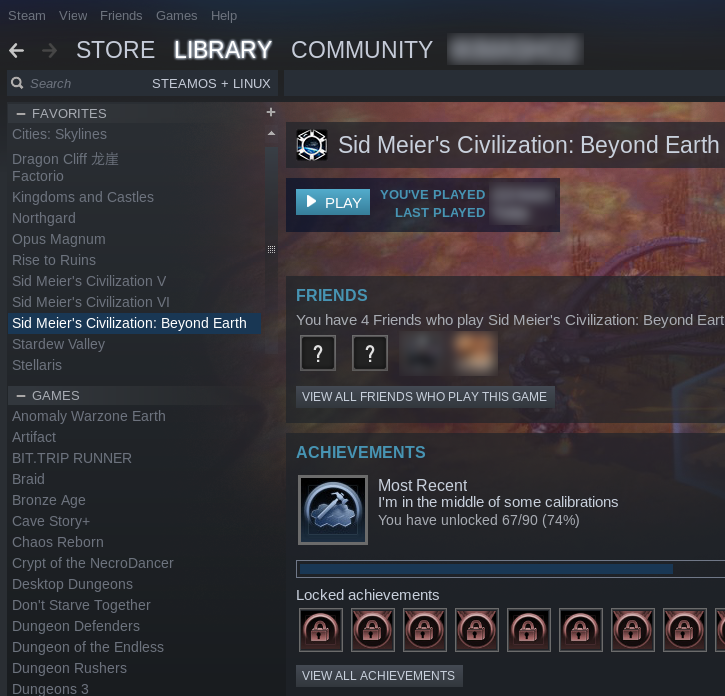Viewport: 725px width, 696px height.
Task: Select Anomaly Warzone Earth
Action: 89,416
